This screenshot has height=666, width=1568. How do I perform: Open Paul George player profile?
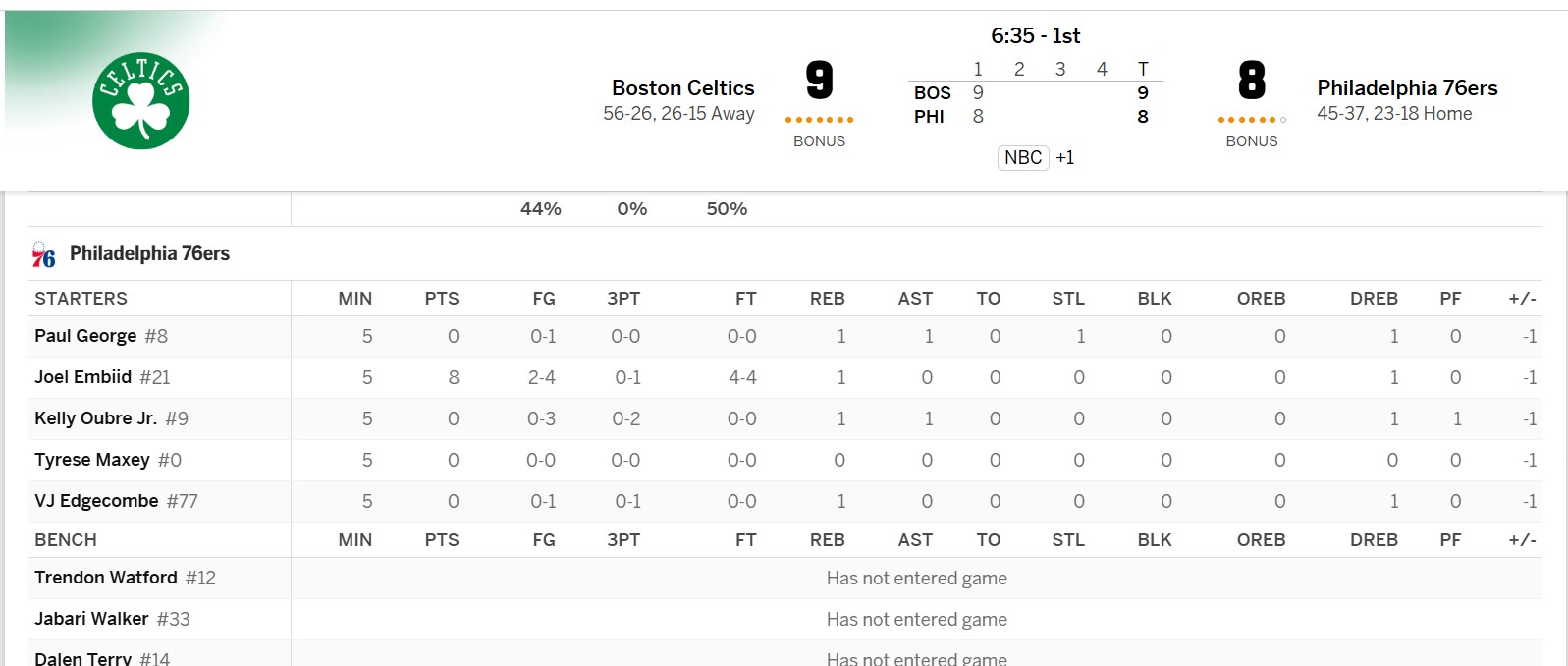(x=85, y=336)
